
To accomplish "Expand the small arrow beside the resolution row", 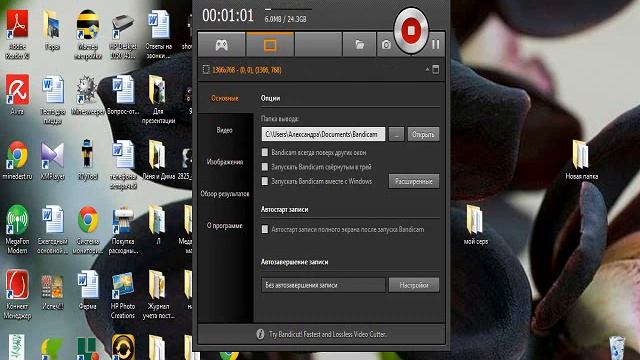I will click(427, 69).
